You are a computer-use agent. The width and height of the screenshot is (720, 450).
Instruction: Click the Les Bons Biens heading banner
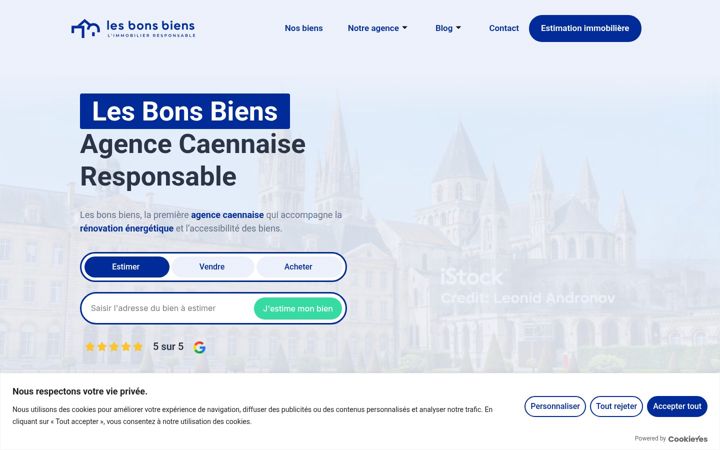[185, 111]
